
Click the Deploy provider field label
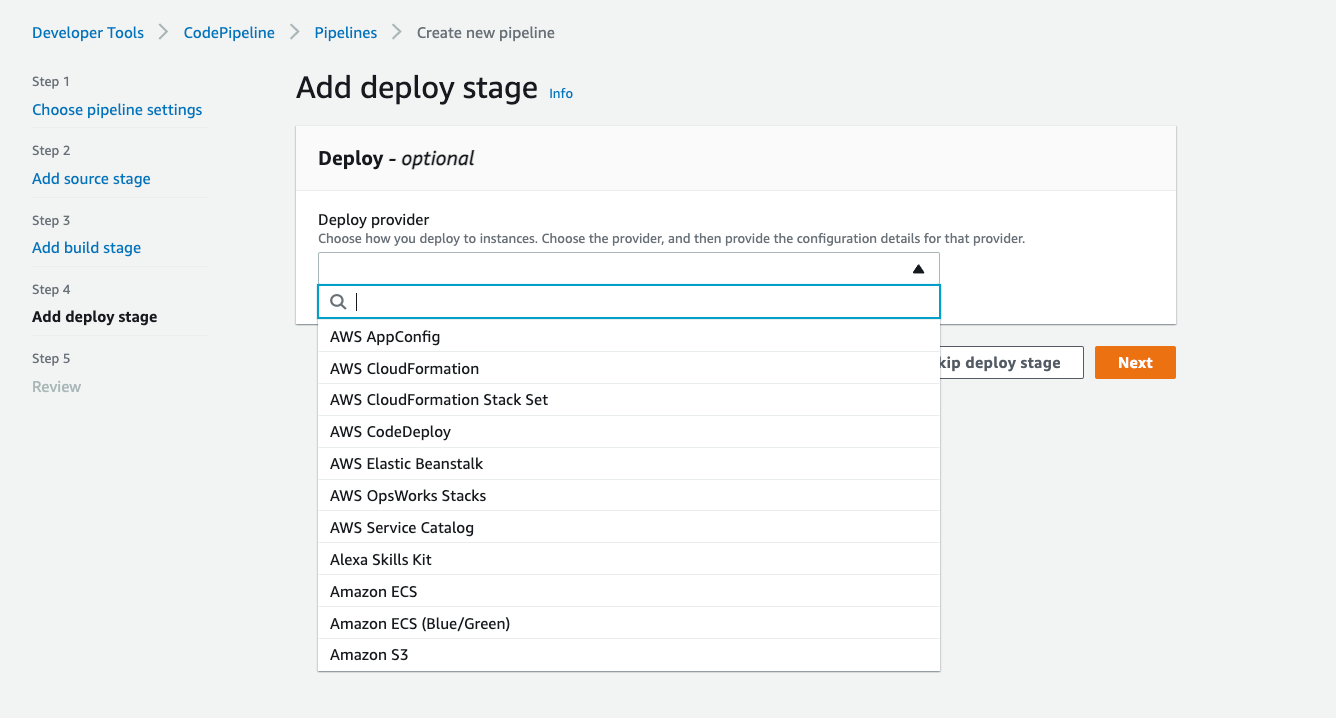tap(373, 220)
